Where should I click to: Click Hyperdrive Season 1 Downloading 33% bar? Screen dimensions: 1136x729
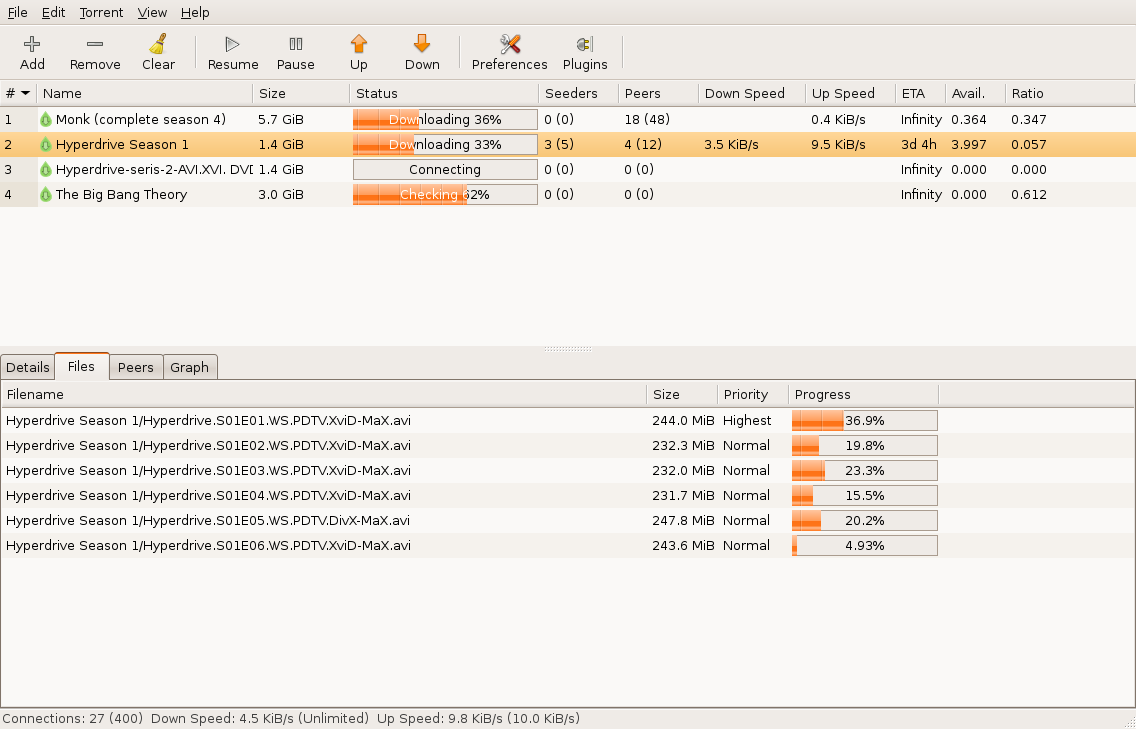tap(445, 145)
